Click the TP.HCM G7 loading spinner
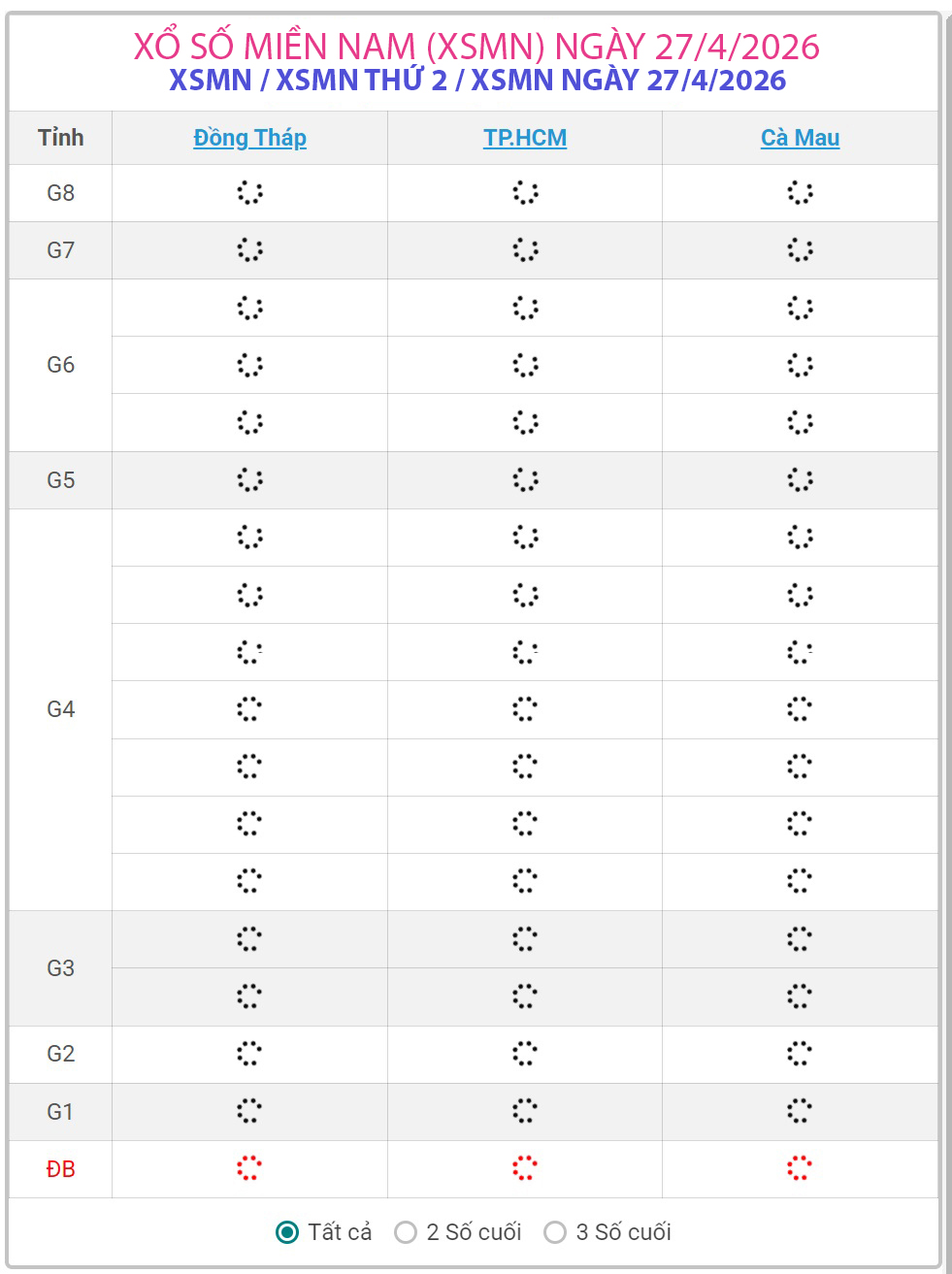 pos(525,250)
